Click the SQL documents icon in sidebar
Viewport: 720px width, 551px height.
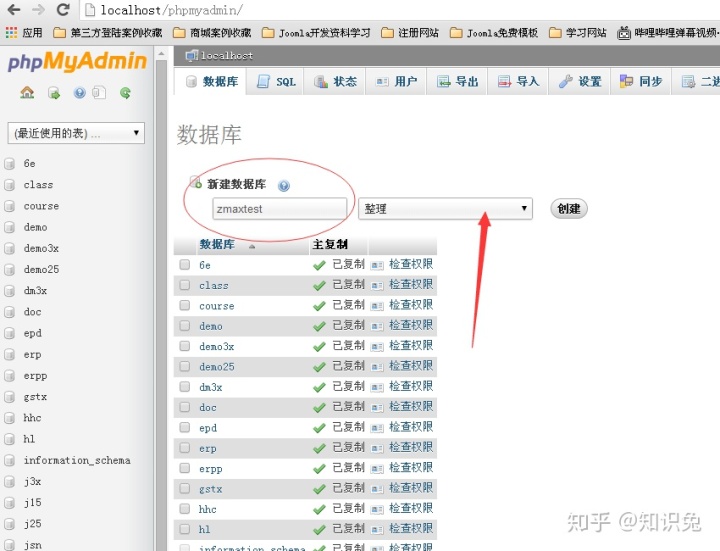99,93
